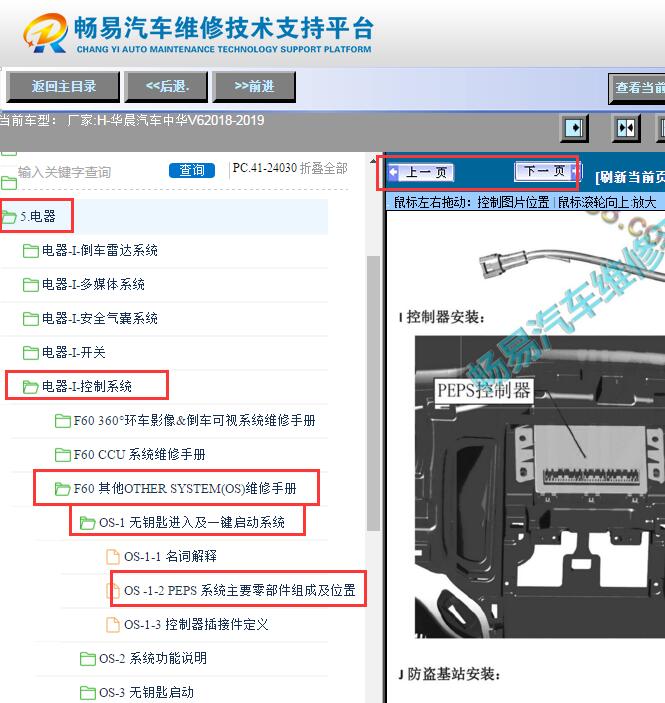Click folder icon of 电器-I-开关
This screenshot has height=703, width=665.
[x=30, y=353]
